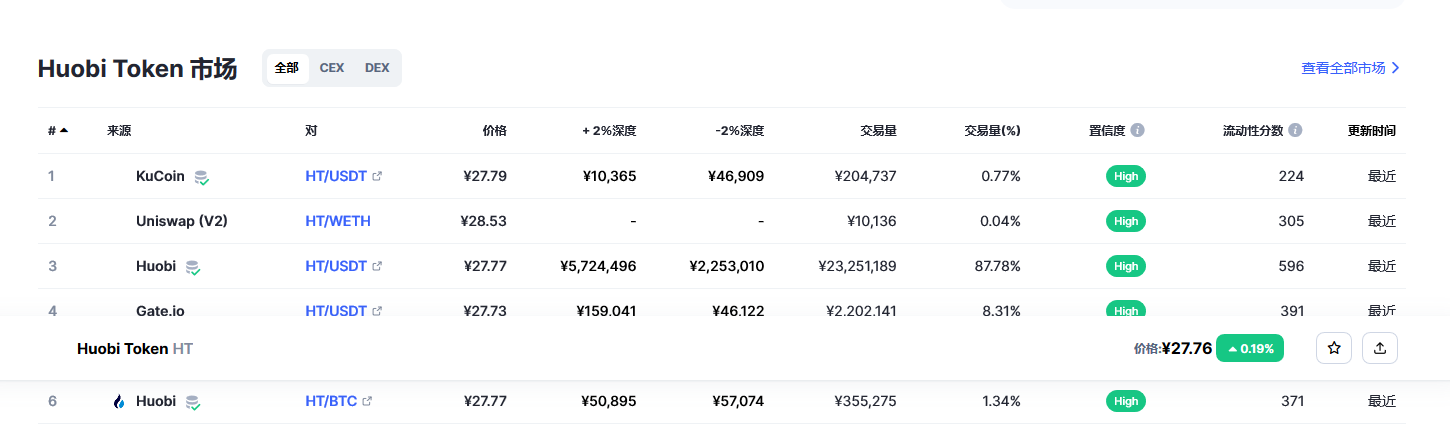Click the Huobi flame logo in row 6

[x=119, y=402]
